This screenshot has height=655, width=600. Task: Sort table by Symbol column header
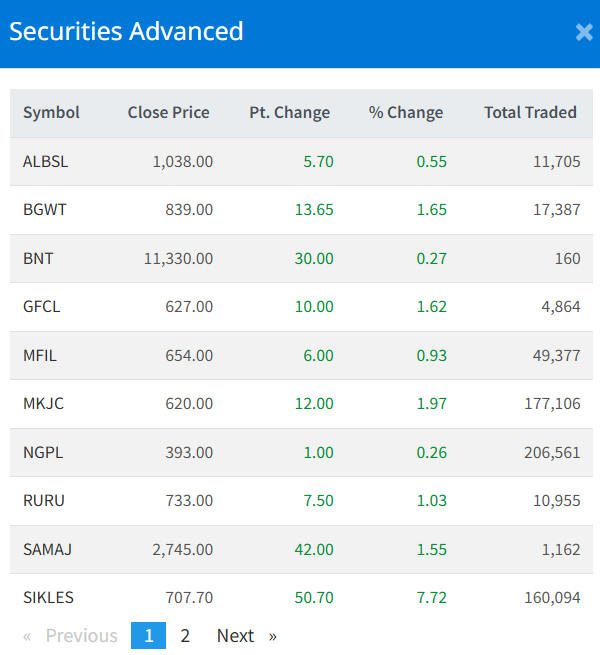tap(51, 112)
